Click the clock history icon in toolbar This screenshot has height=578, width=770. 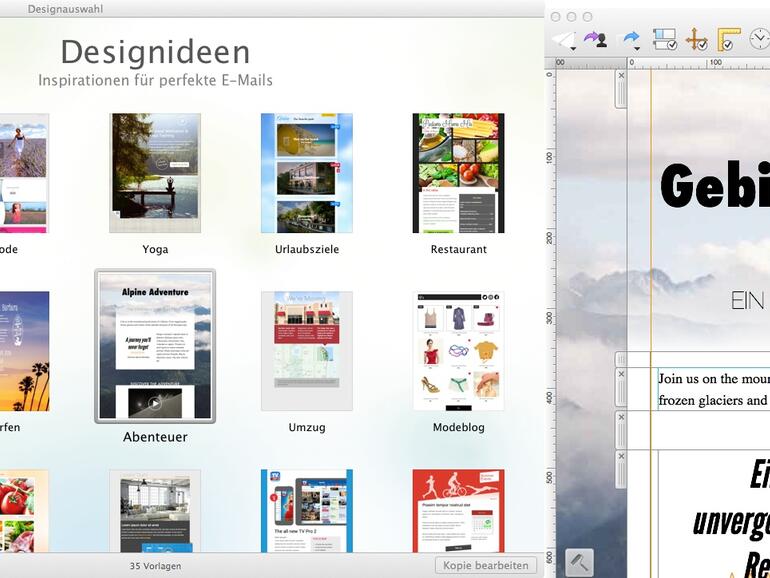click(x=759, y=39)
